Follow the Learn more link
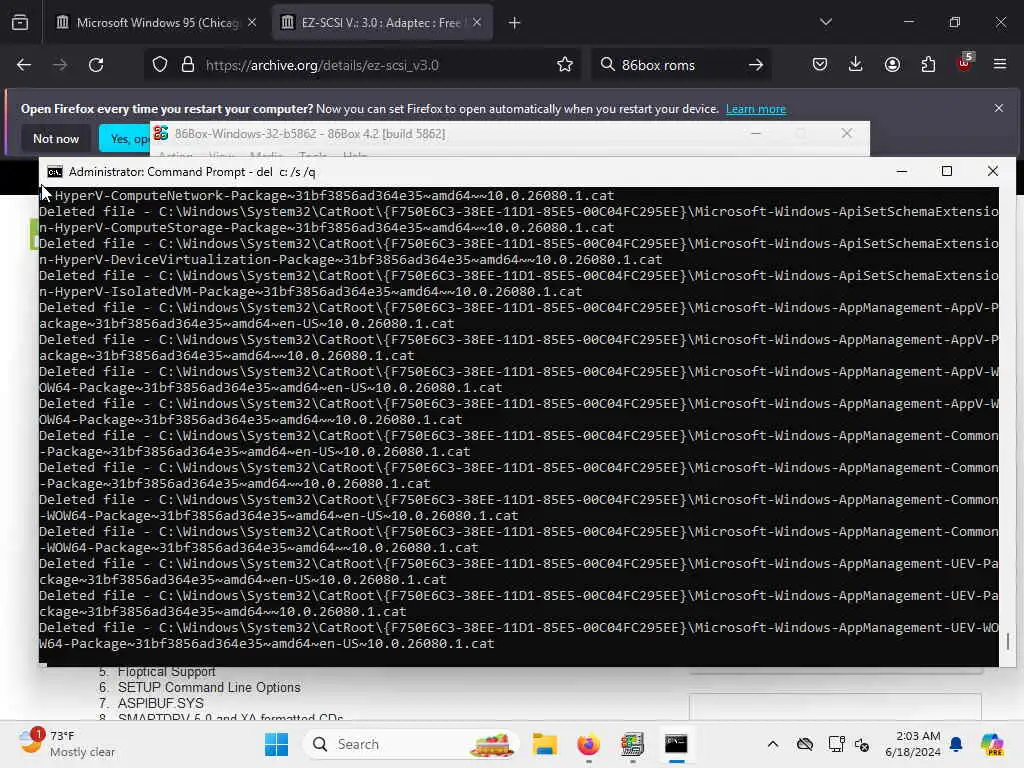1024x768 pixels. click(x=756, y=109)
